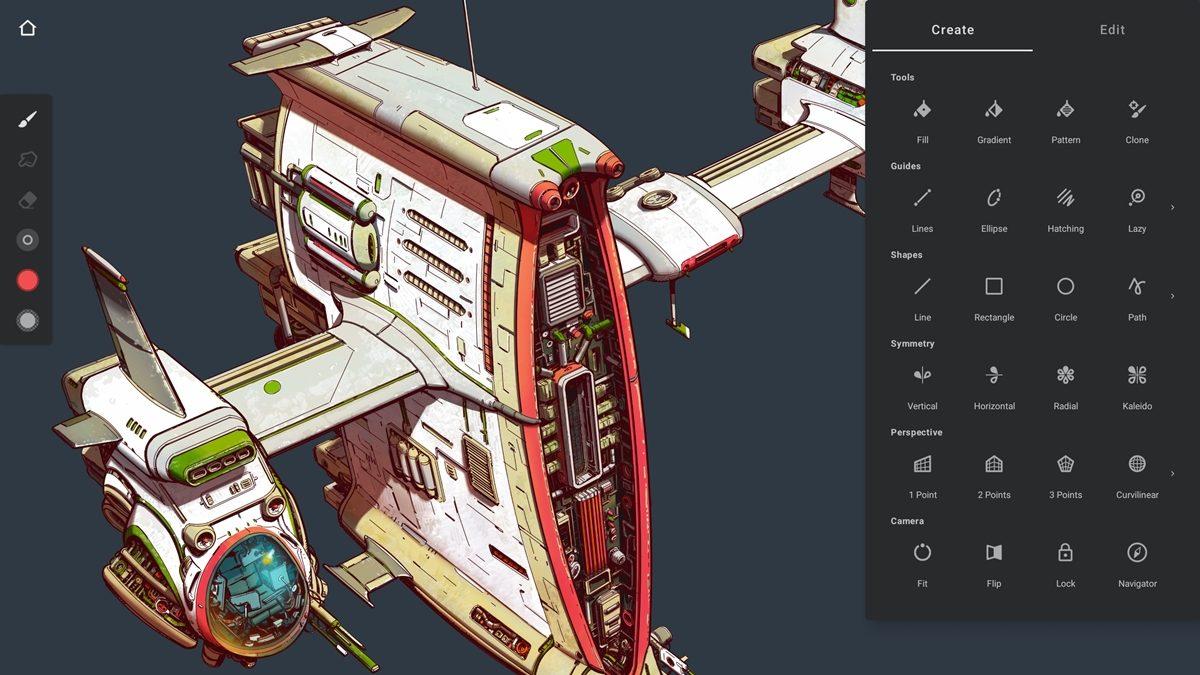Show more Shapes with the chevron
Screen dimensions: 1200x675
click(1172, 296)
